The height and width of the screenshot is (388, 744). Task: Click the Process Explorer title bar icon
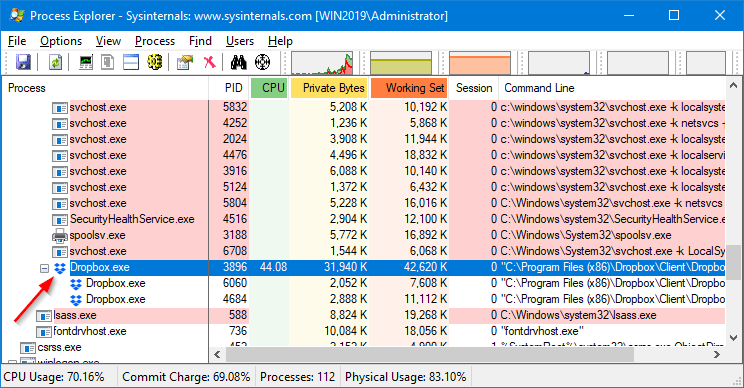(17, 15)
